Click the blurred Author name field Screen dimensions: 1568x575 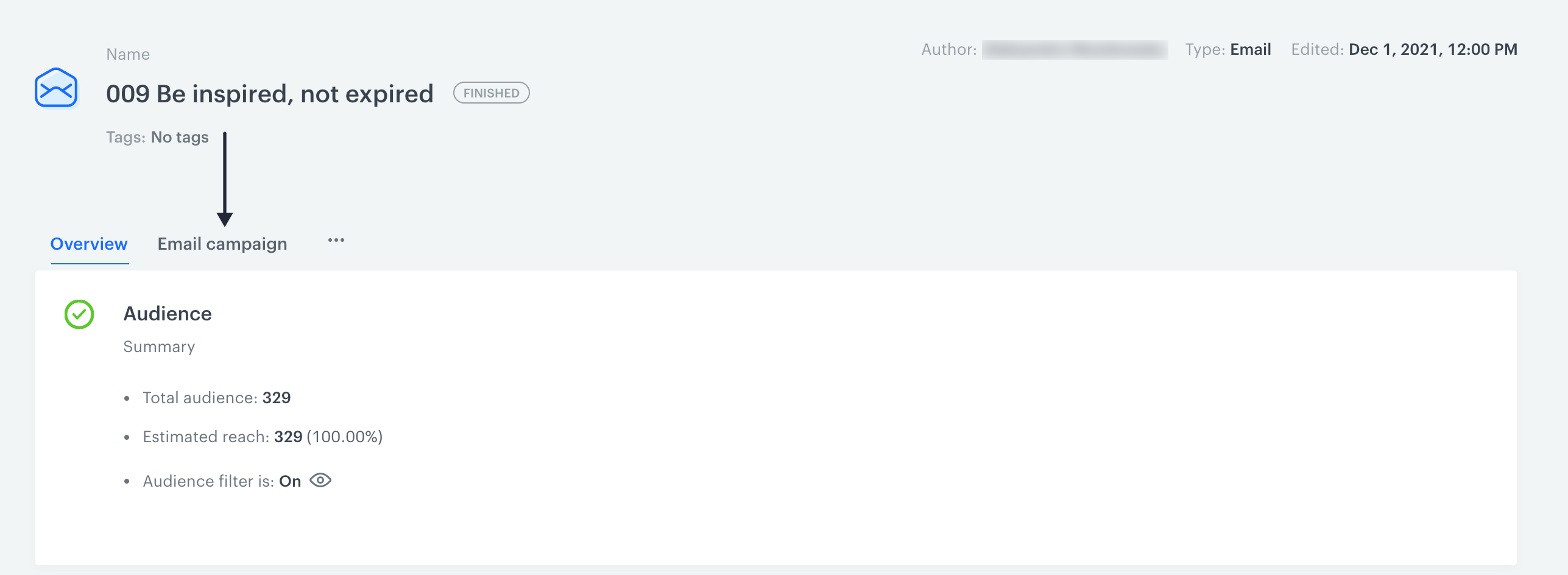tap(1075, 49)
